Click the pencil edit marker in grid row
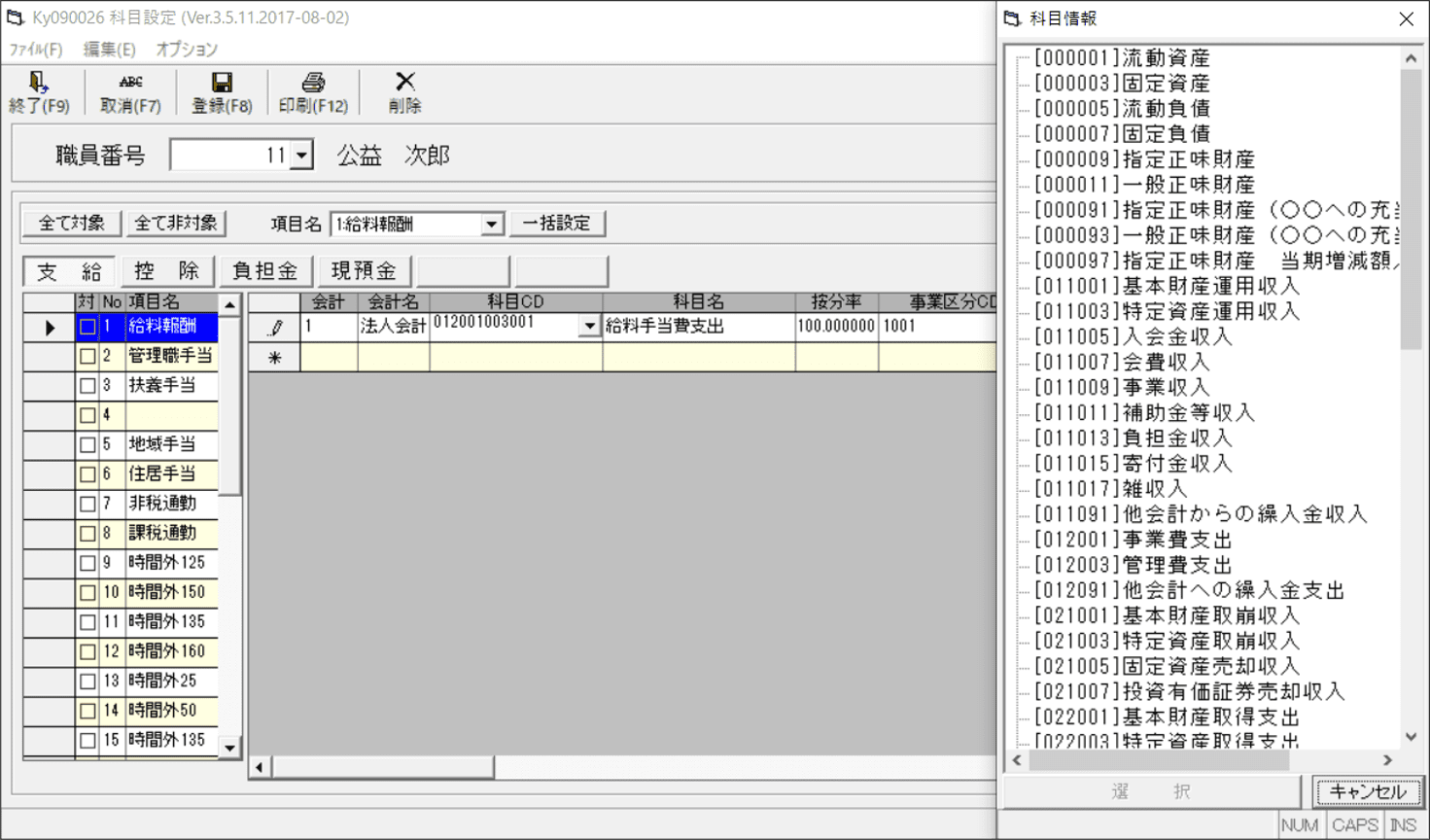 point(275,328)
